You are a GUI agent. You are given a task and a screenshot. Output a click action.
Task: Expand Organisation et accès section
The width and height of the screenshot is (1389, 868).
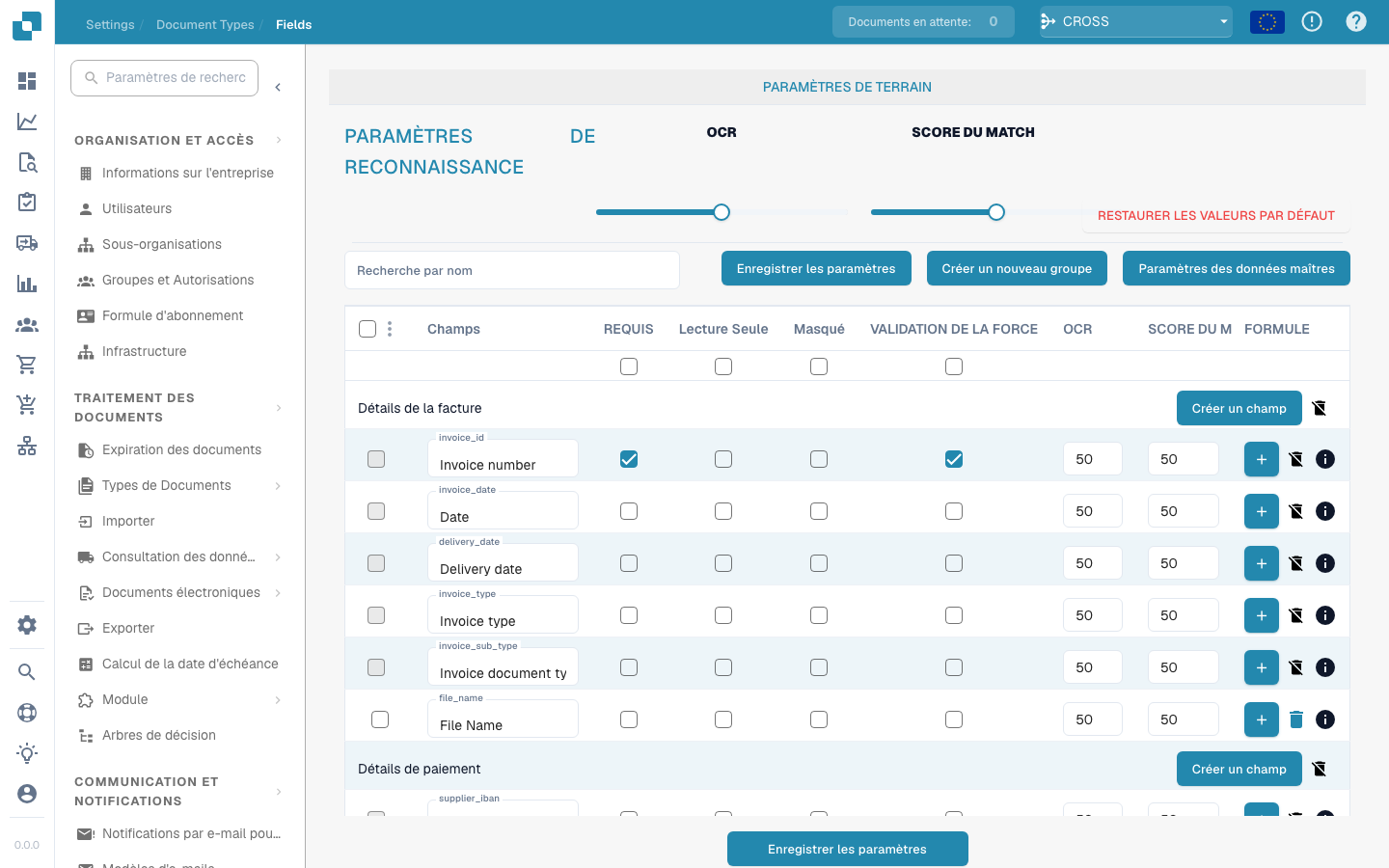point(279,140)
